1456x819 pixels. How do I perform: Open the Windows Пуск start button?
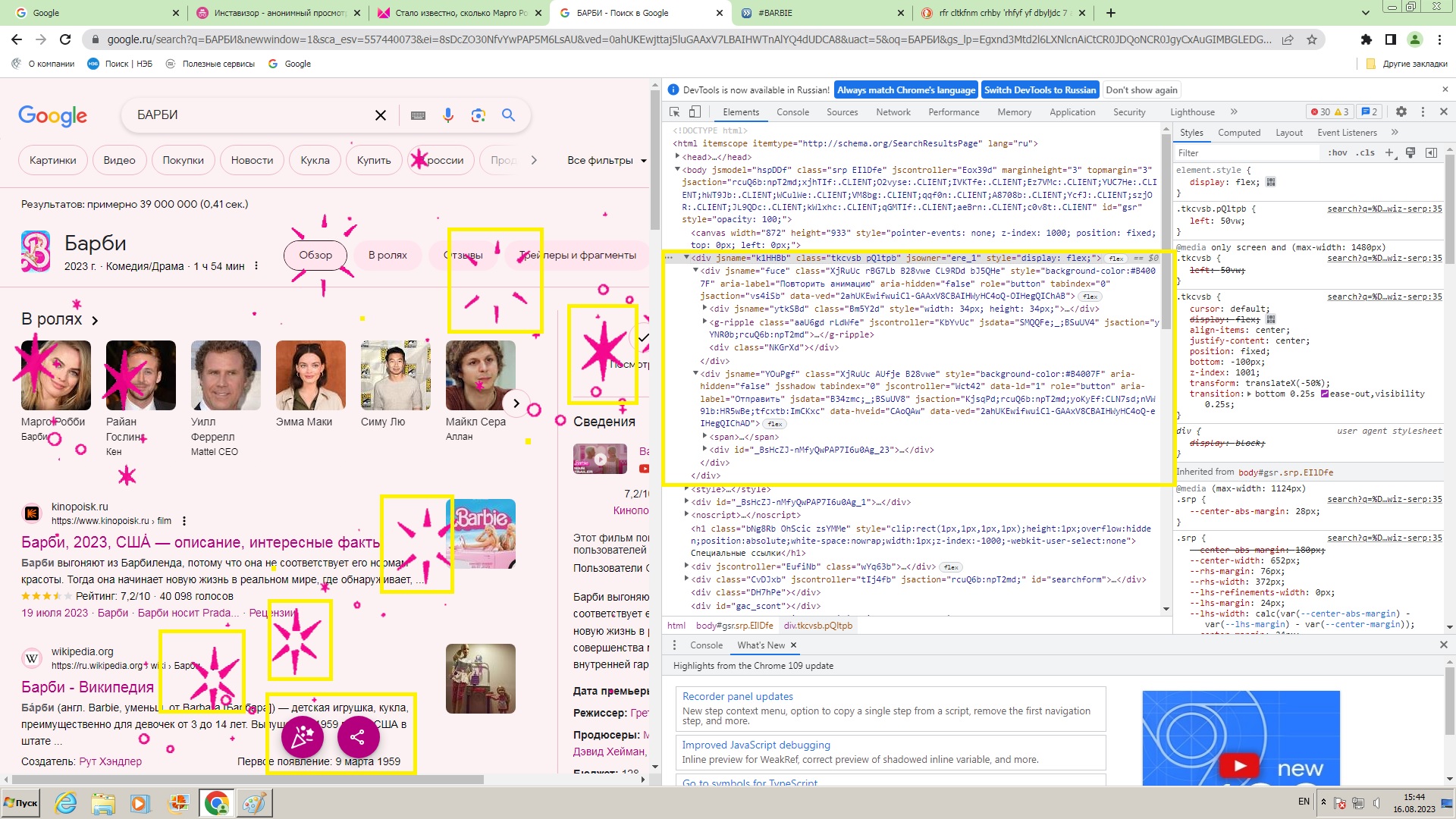(20, 803)
